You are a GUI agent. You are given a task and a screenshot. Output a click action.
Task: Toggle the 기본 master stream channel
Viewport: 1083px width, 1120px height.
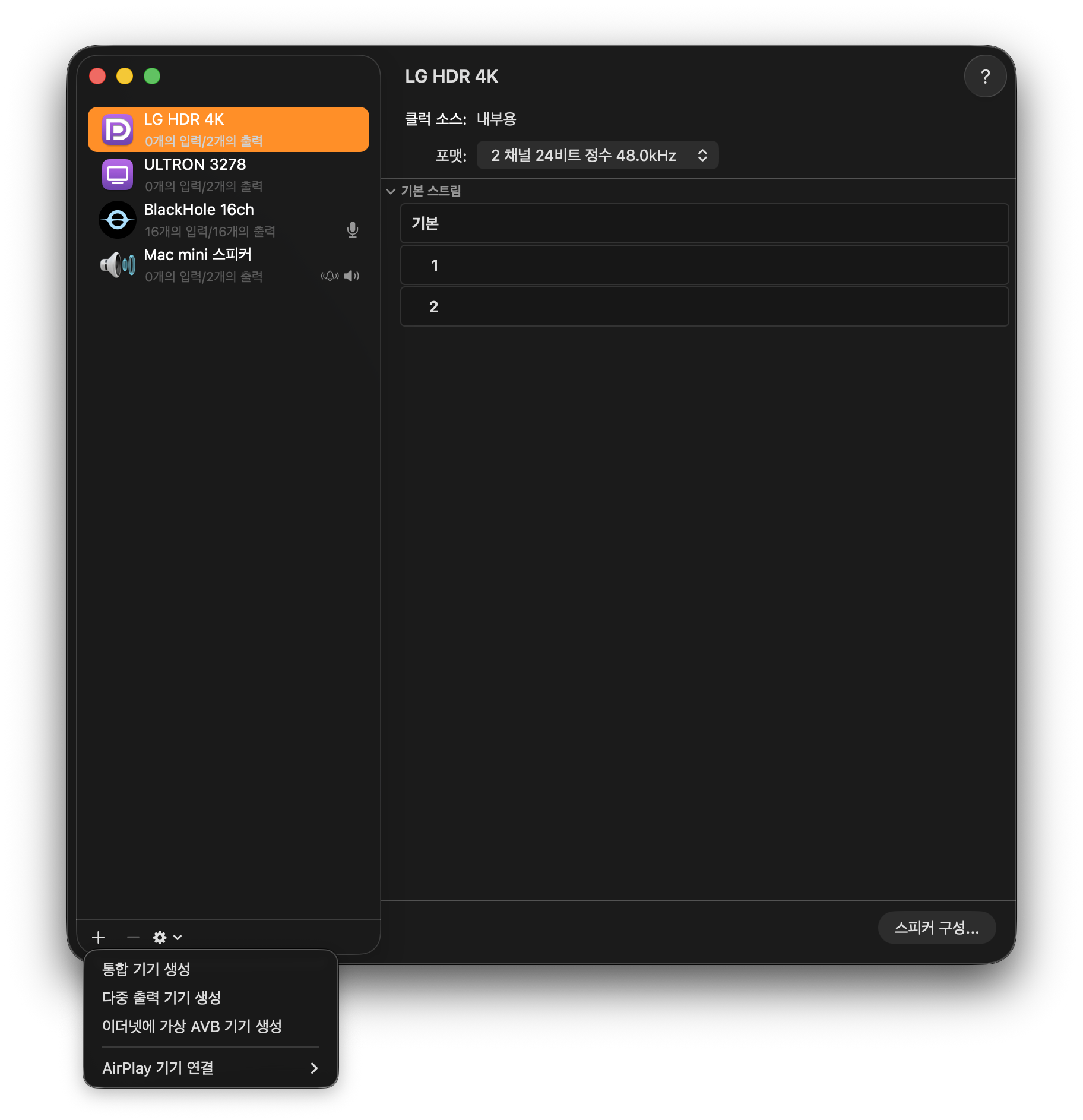tap(704, 223)
